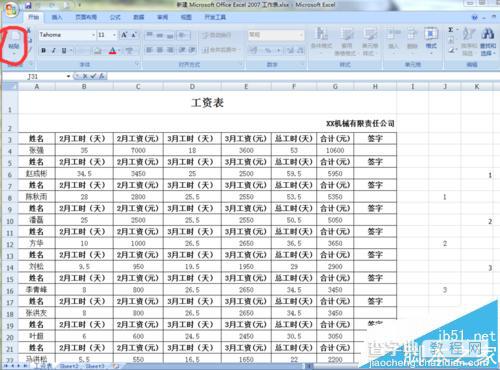Open the Tahoma font name dropdown
Image resolution: width=500 pixels, height=370 pixels.
[93, 35]
